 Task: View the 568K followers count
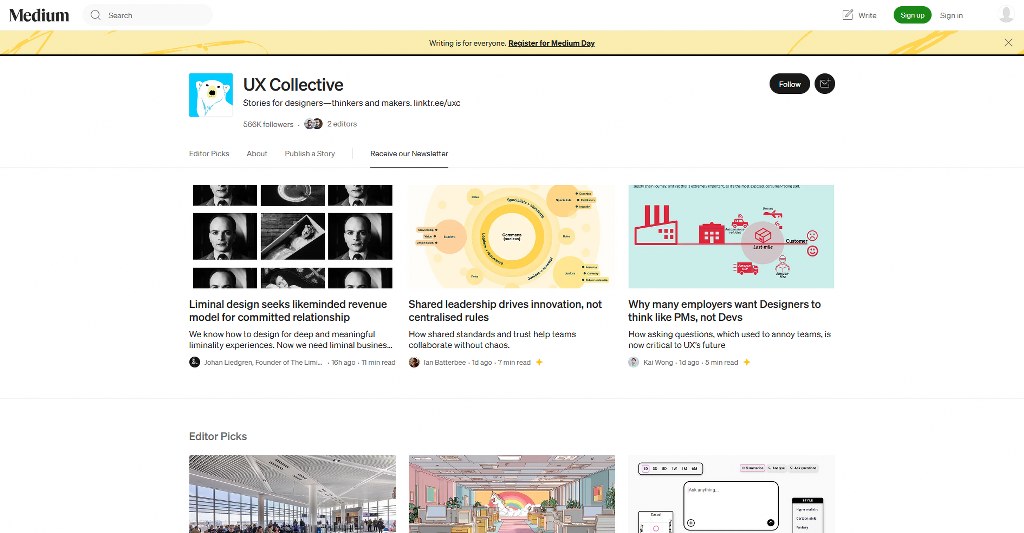[x=268, y=124]
